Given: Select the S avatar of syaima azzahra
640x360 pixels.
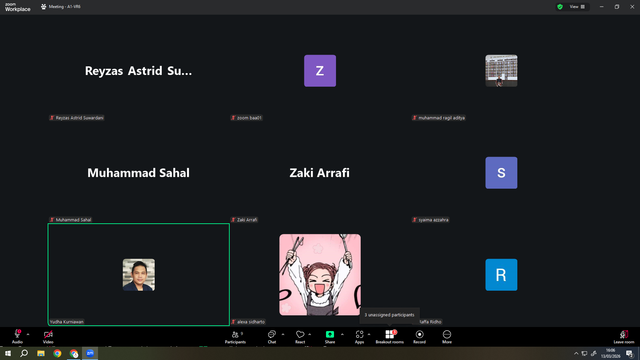Looking at the screenshot, I should point(501,173).
